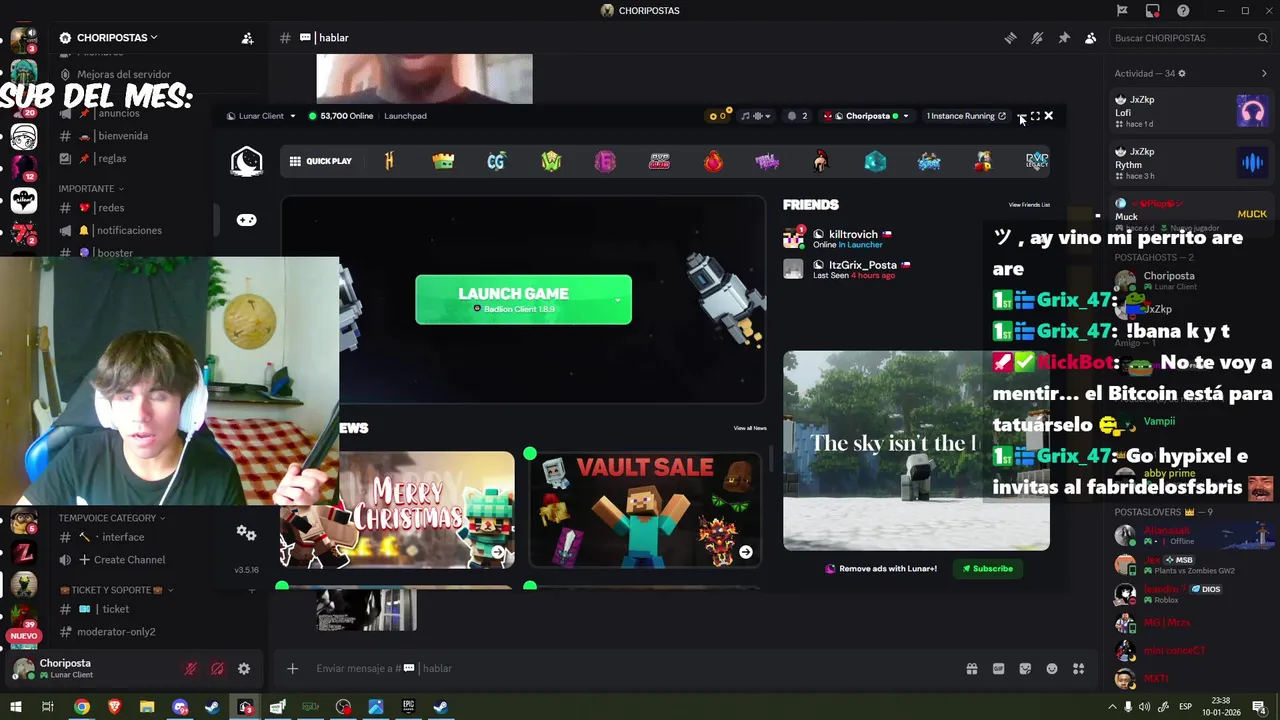
Task: Toggle microphone mute in the Discord user panel
Action: point(190,669)
